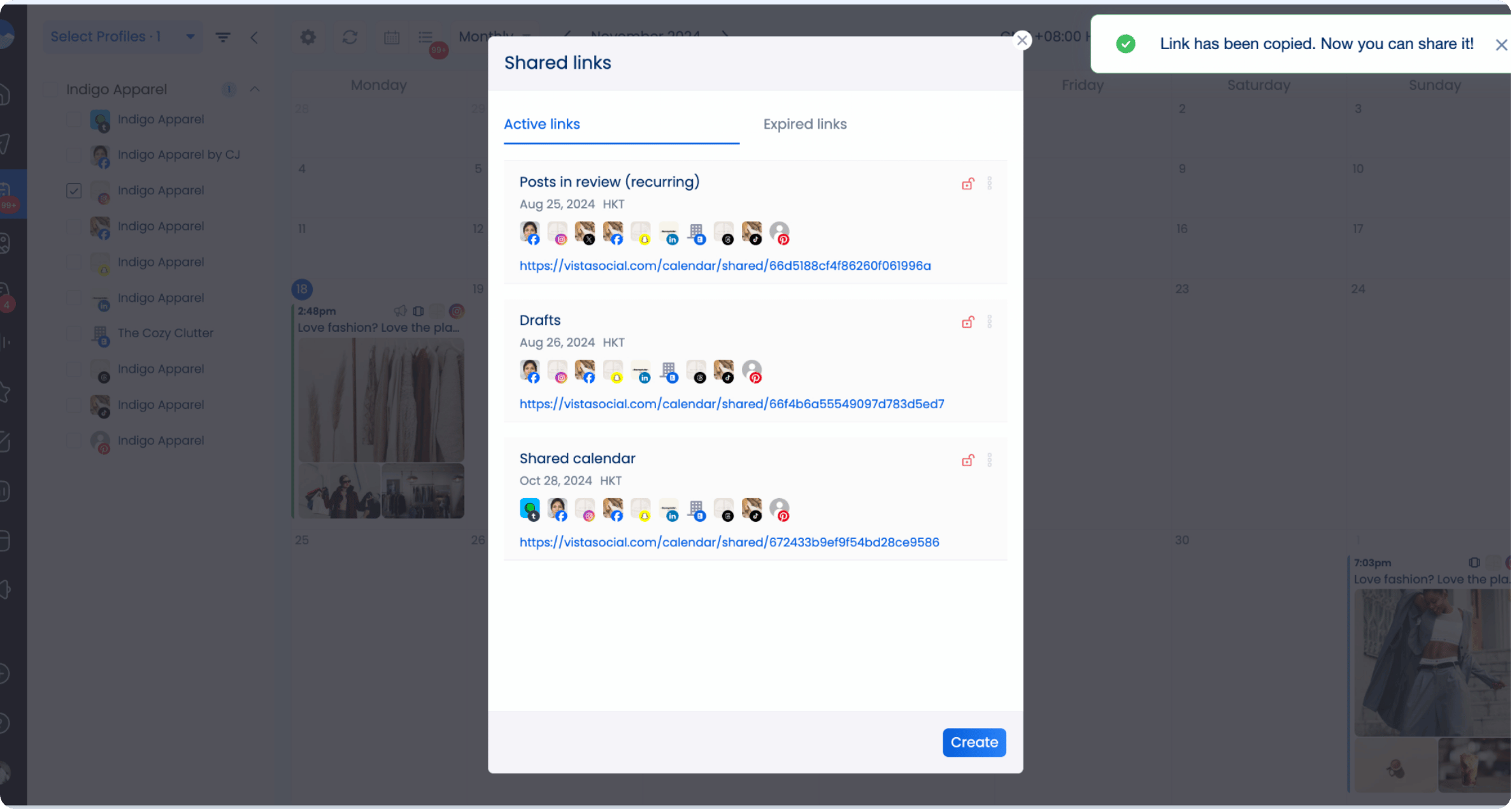Collapse the Indigo Apparel profile group
This screenshot has width=1512, height=809.
point(255,89)
